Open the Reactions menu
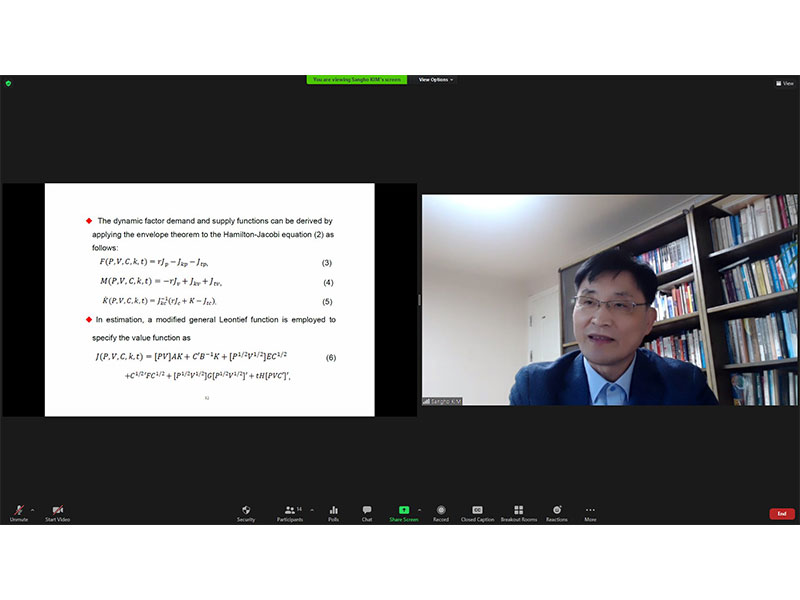This screenshot has height=600, width=800. click(x=557, y=512)
